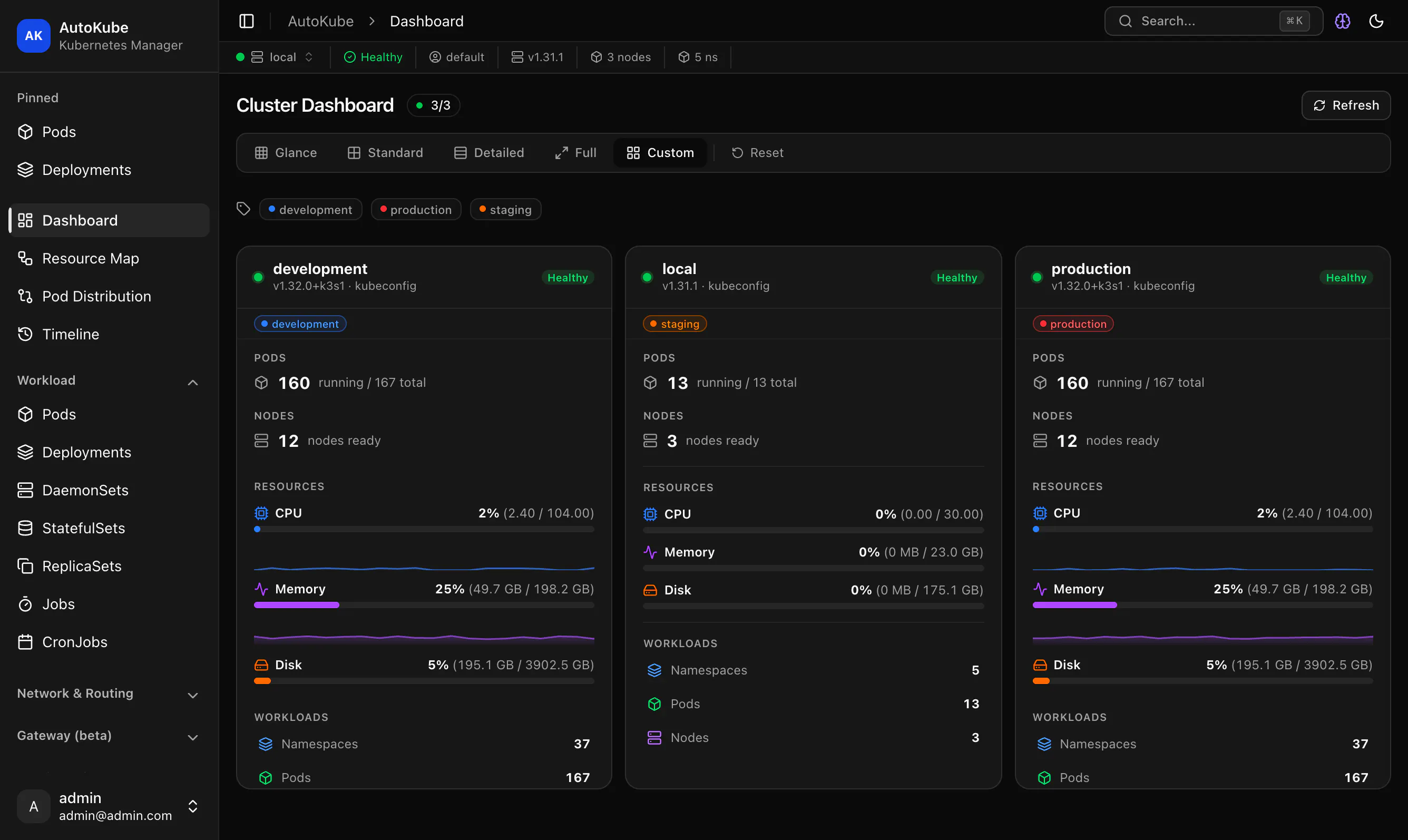1408x840 pixels.
Task: Click the Jobs timer icon
Action: coord(25,604)
